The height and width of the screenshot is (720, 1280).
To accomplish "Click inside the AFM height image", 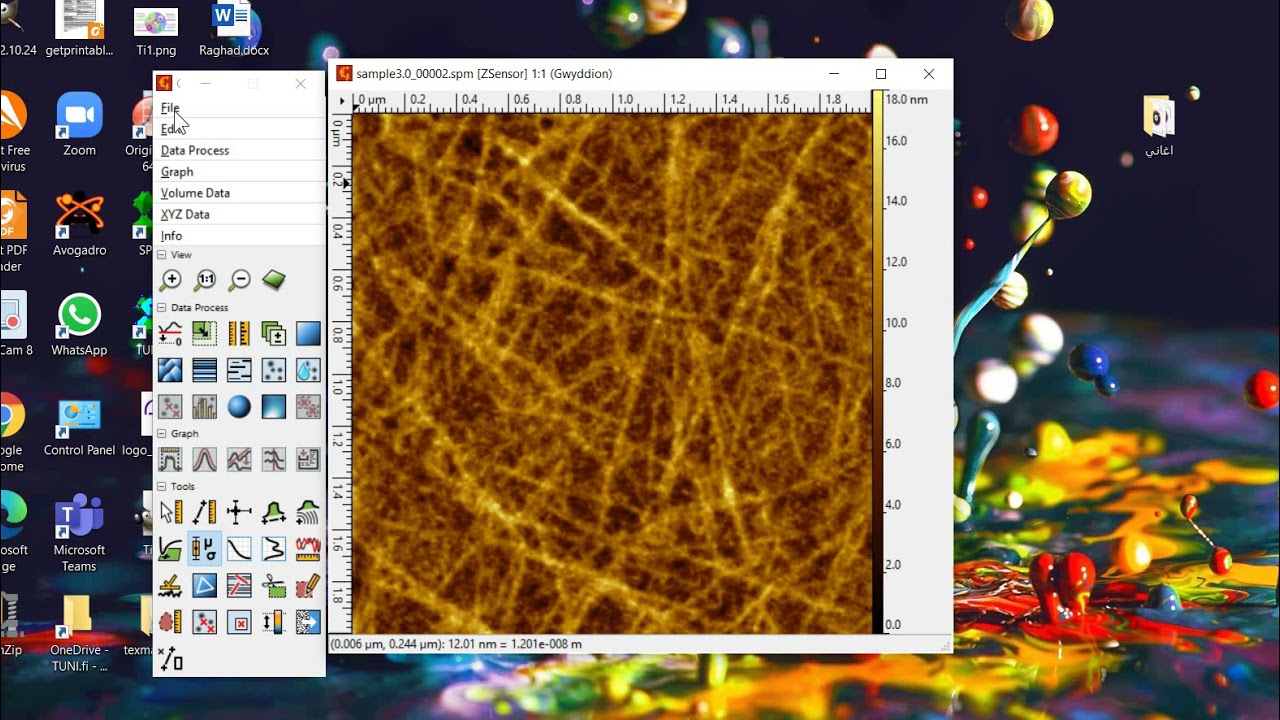I will coord(612,373).
